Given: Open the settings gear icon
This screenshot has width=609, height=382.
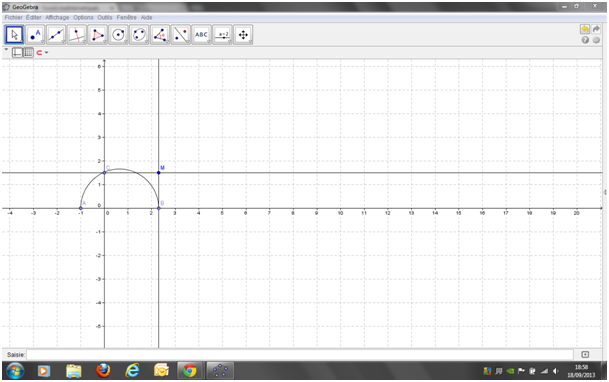Looking at the screenshot, I should point(596,40).
